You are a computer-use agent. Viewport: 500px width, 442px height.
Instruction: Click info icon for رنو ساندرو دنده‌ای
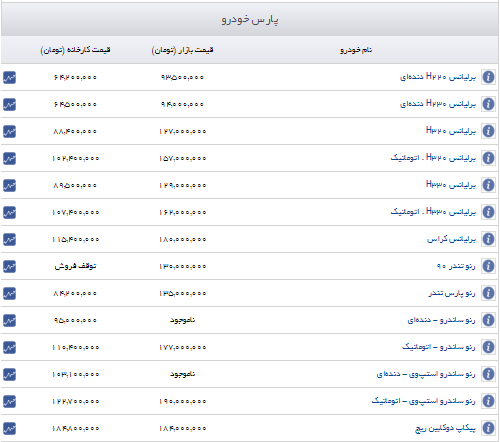click(488, 320)
